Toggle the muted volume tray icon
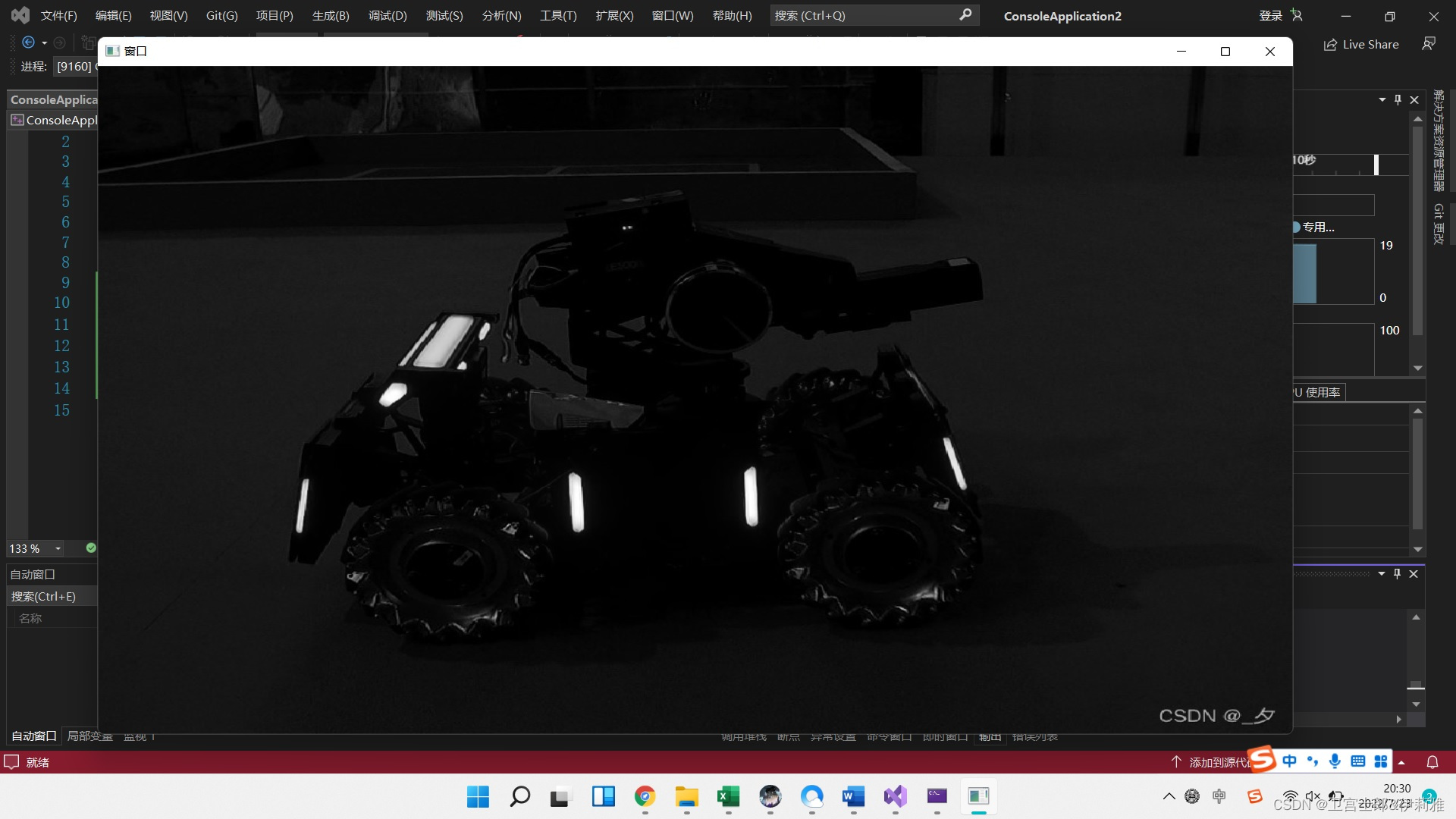 pyautogui.click(x=1313, y=796)
